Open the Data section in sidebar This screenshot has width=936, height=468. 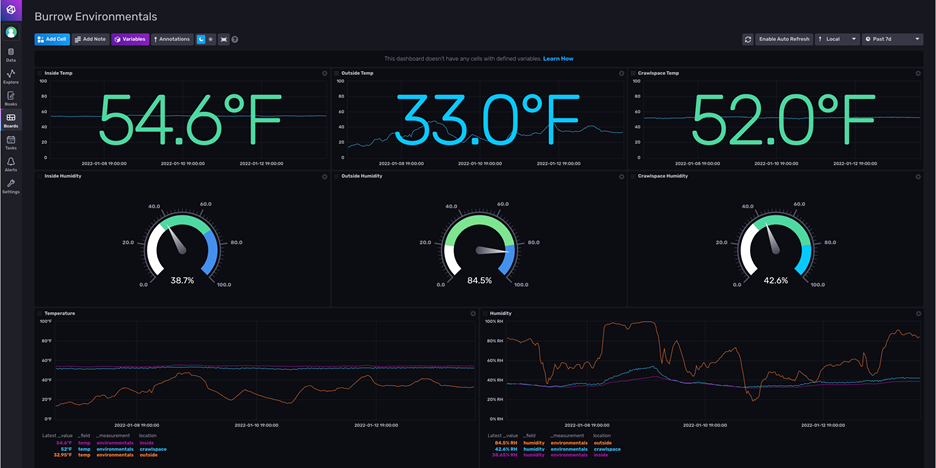tap(11, 54)
